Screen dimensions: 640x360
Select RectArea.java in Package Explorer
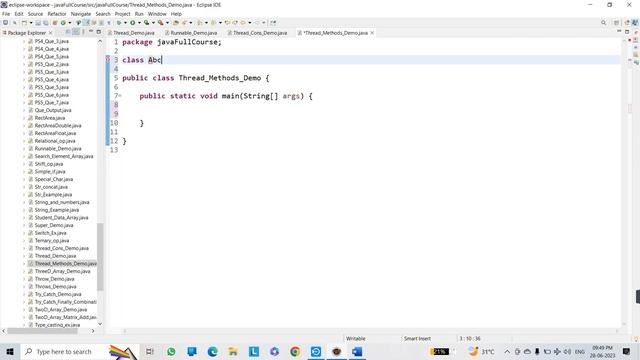(50, 118)
